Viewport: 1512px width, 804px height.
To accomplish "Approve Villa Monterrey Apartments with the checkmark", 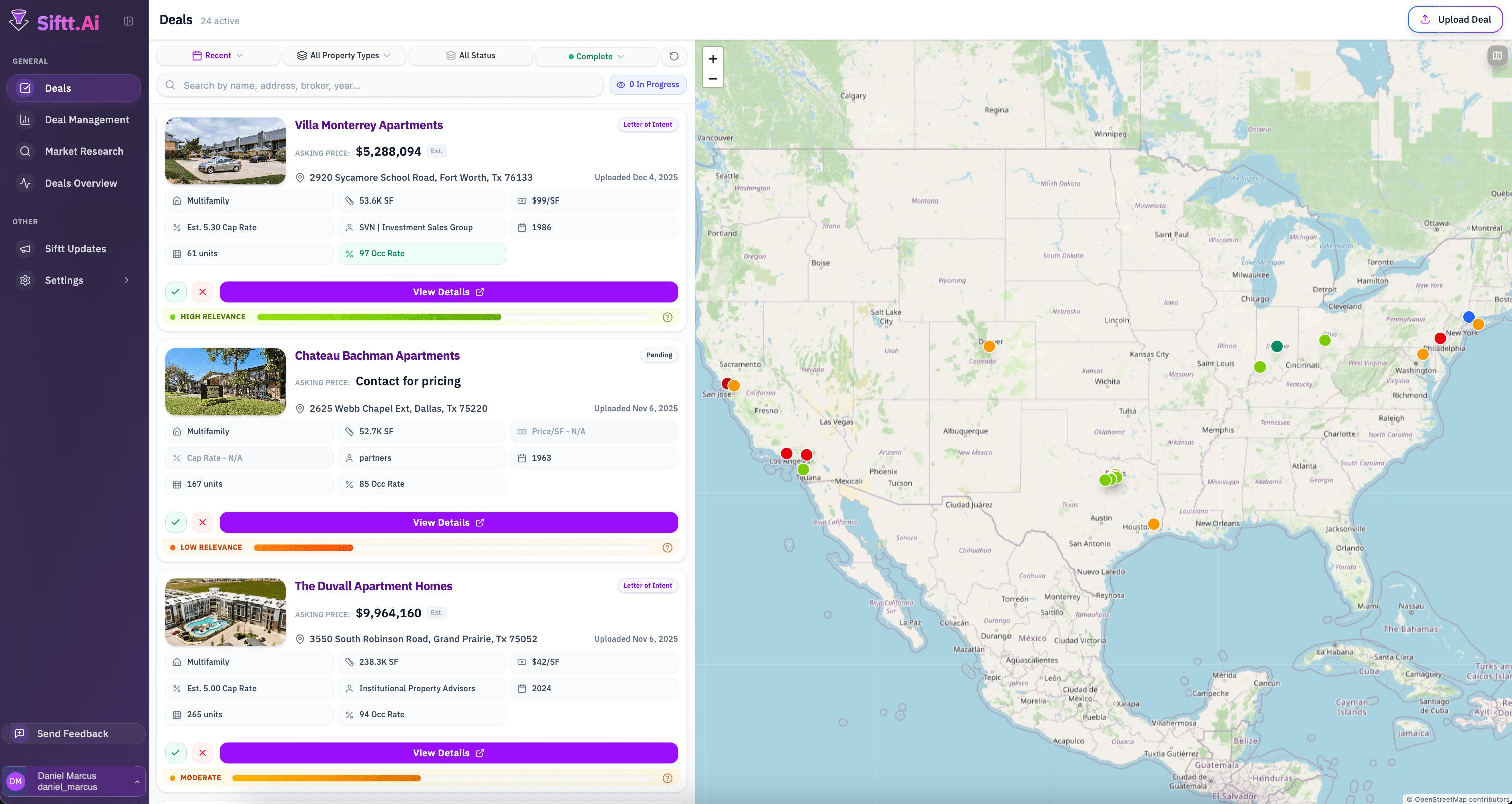I will pos(175,291).
